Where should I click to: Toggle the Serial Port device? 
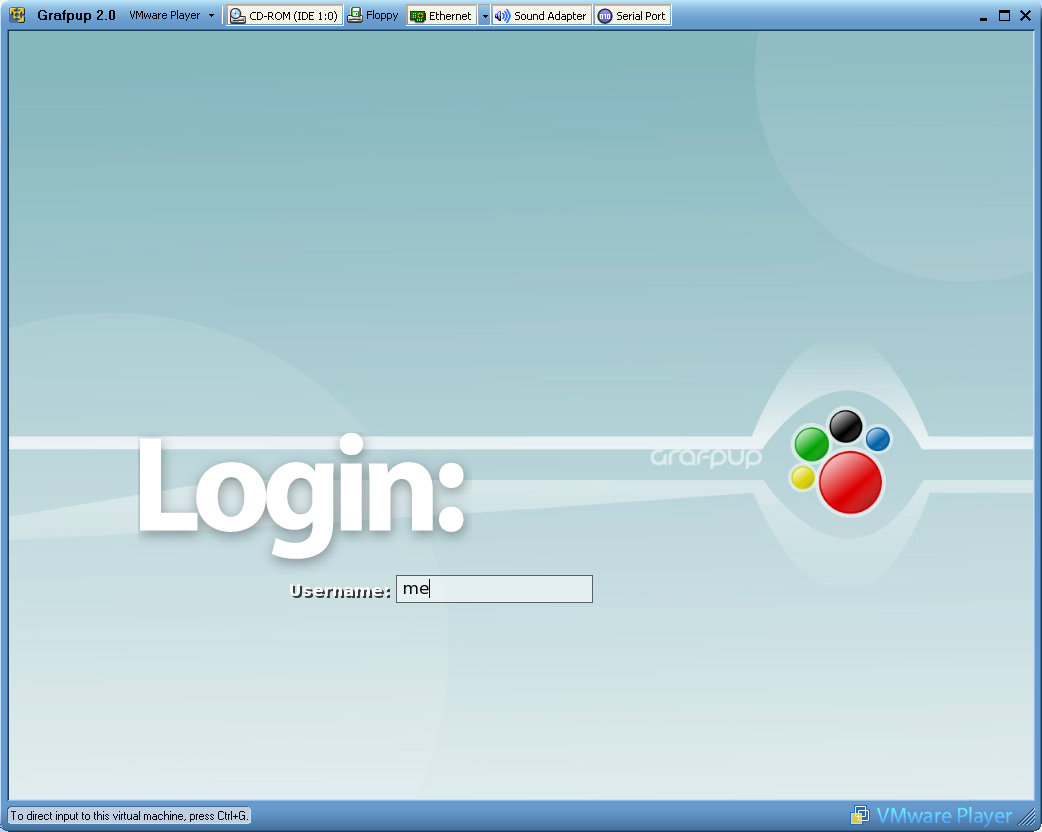tap(632, 16)
